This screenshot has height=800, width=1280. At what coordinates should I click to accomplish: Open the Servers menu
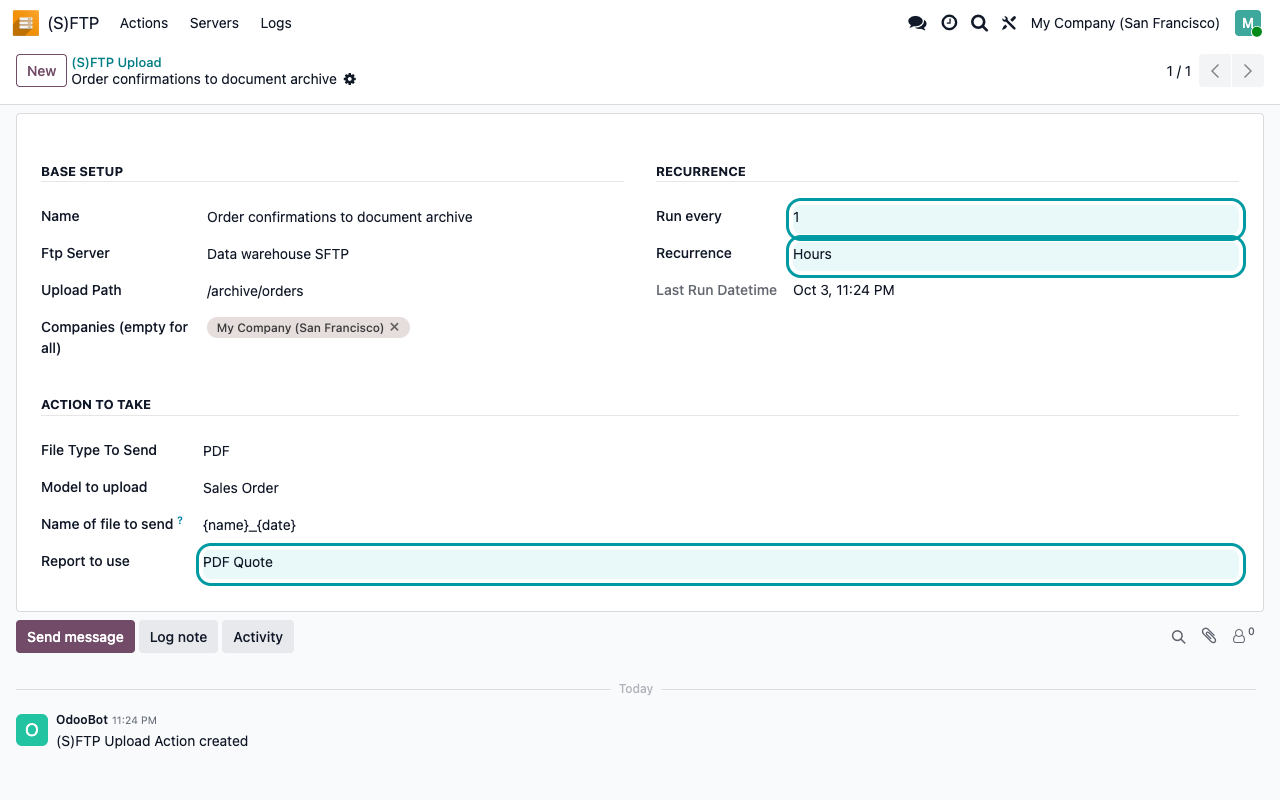coord(214,23)
